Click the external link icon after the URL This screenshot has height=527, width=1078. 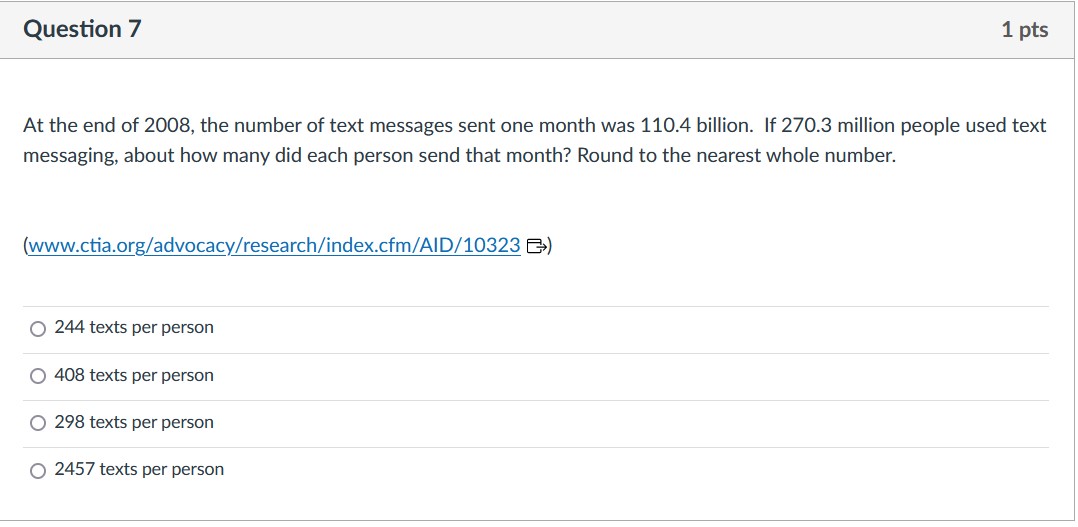point(535,246)
